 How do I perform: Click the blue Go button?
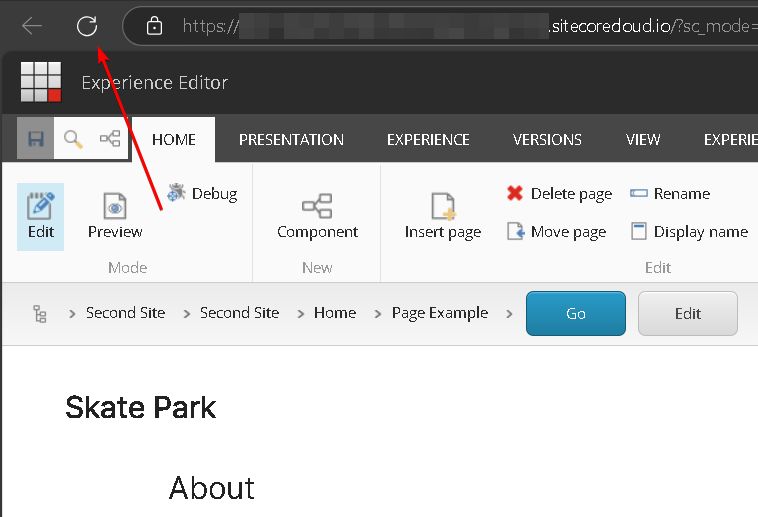(x=576, y=313)
